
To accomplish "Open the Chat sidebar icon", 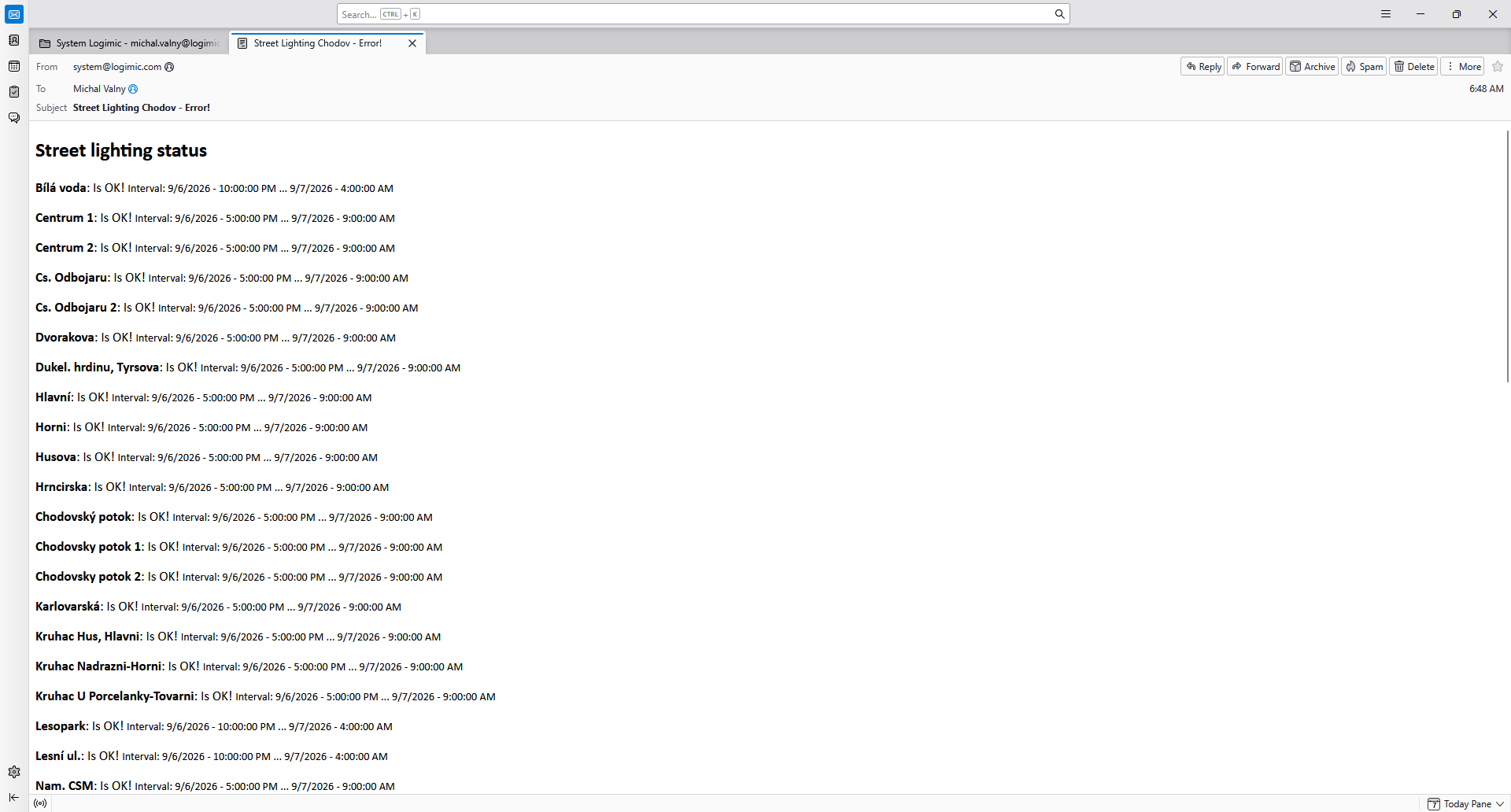I will [14, 118].
